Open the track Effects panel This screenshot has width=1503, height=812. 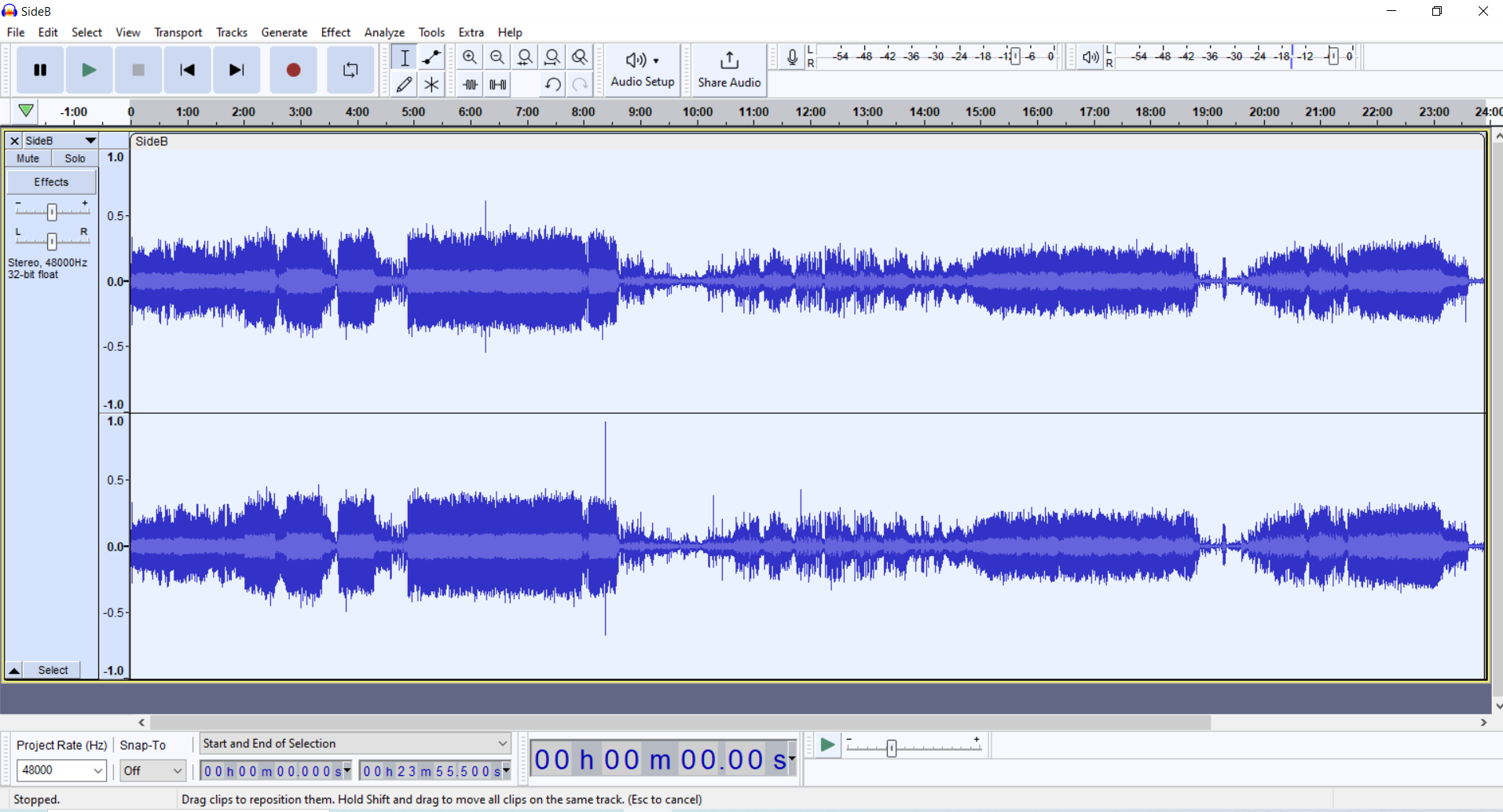52,182
